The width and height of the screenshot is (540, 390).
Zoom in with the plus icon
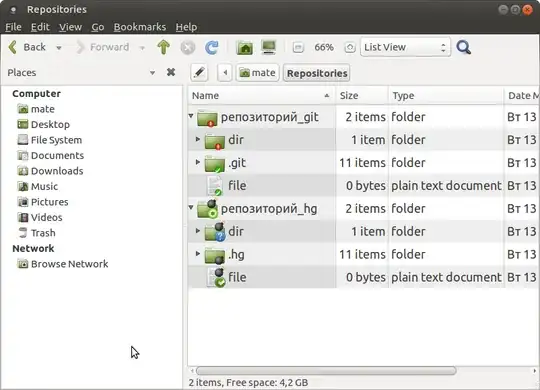tap(350, 47)
